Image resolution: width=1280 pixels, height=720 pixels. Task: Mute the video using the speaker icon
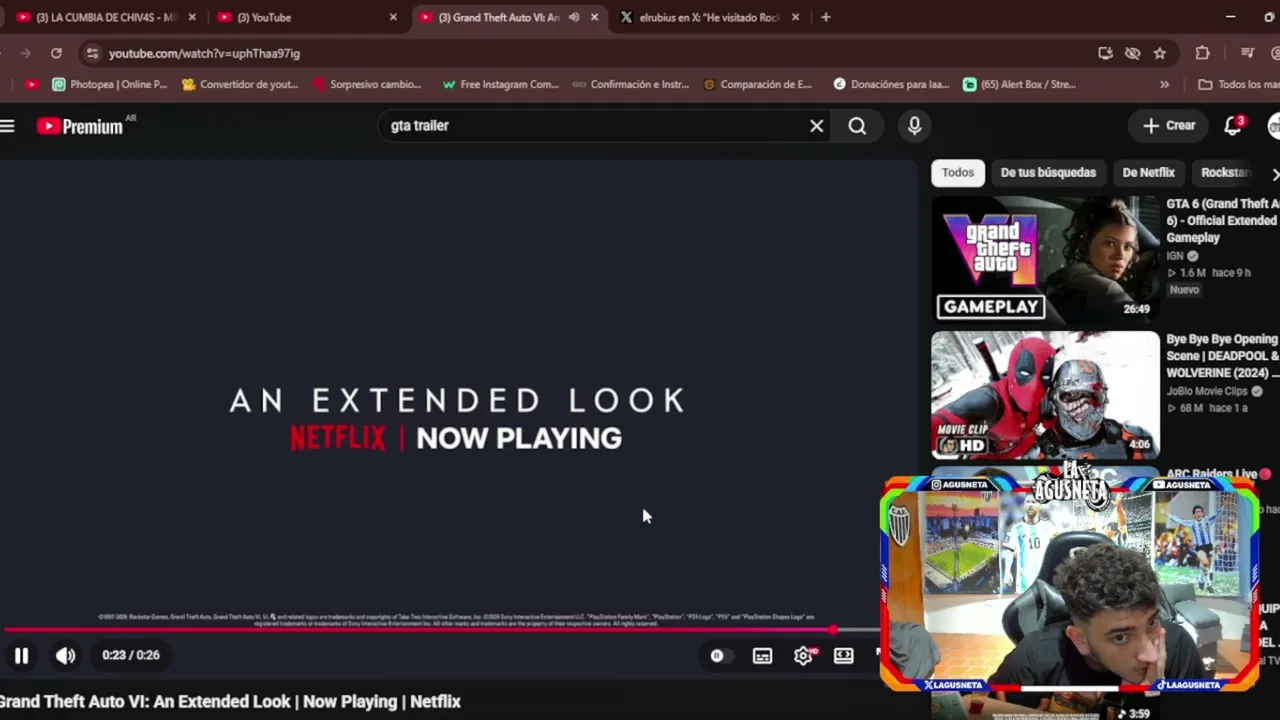coord(65,656)
